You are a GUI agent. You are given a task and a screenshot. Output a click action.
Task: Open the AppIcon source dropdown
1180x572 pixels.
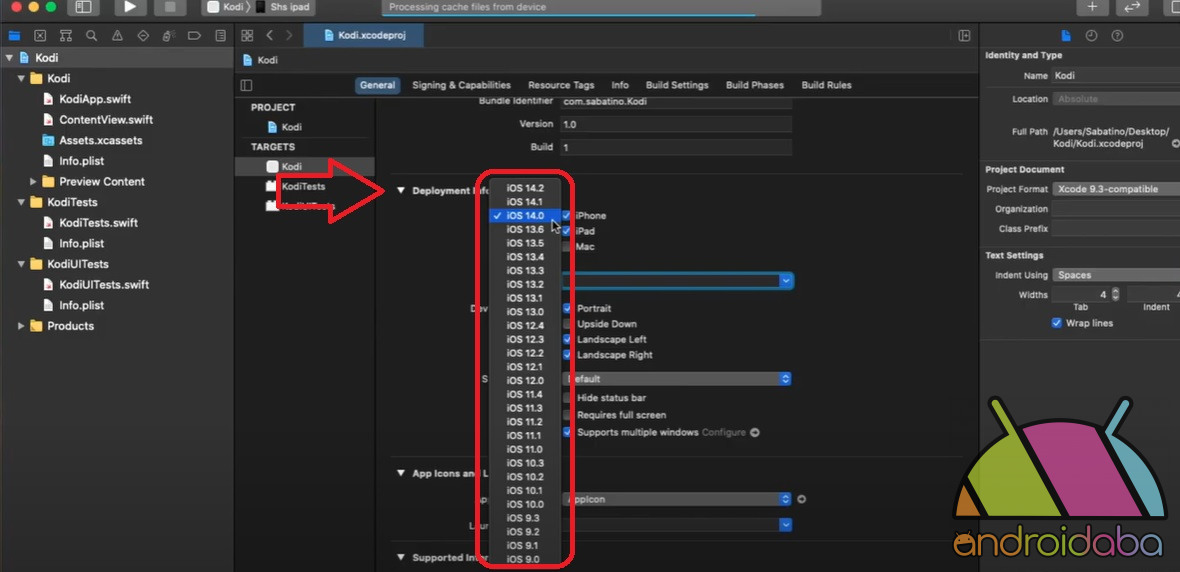(x=677, y=499)
